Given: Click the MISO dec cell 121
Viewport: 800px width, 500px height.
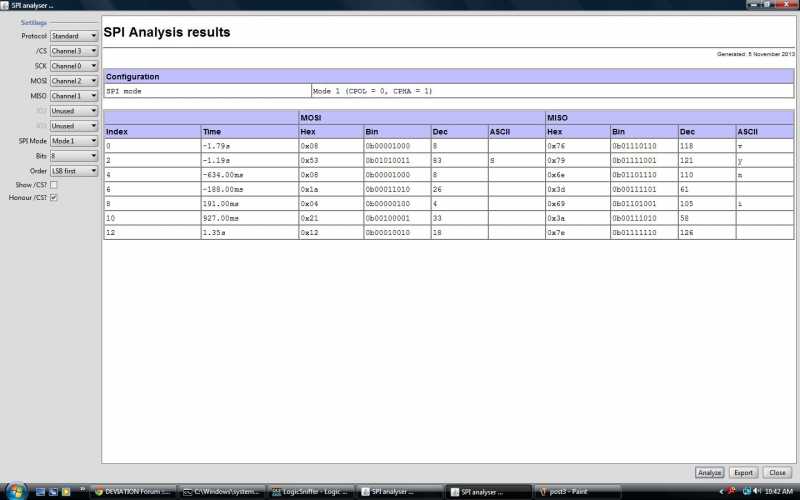Looking at the screenshot, I should (707, 160).
